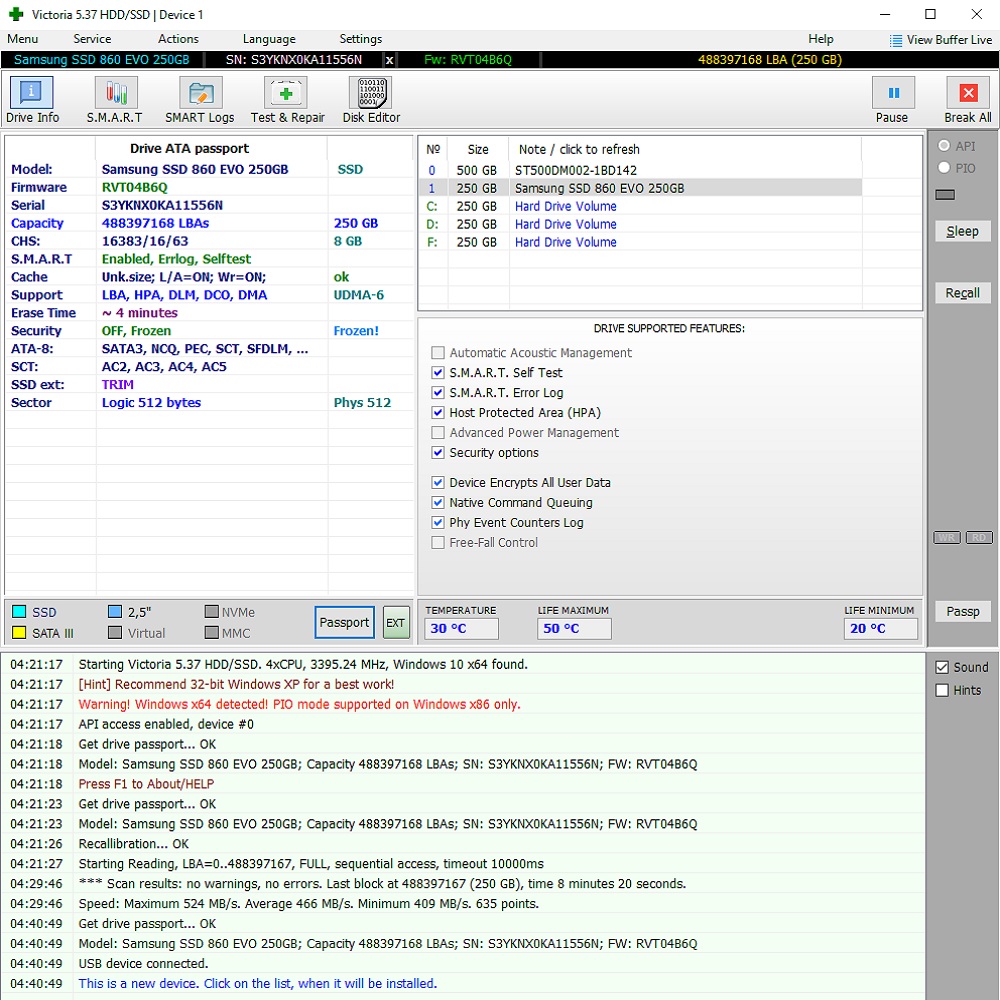1000x1000 pixels.
Task: Click the x next to the serial number
Action: pos(389,60)
